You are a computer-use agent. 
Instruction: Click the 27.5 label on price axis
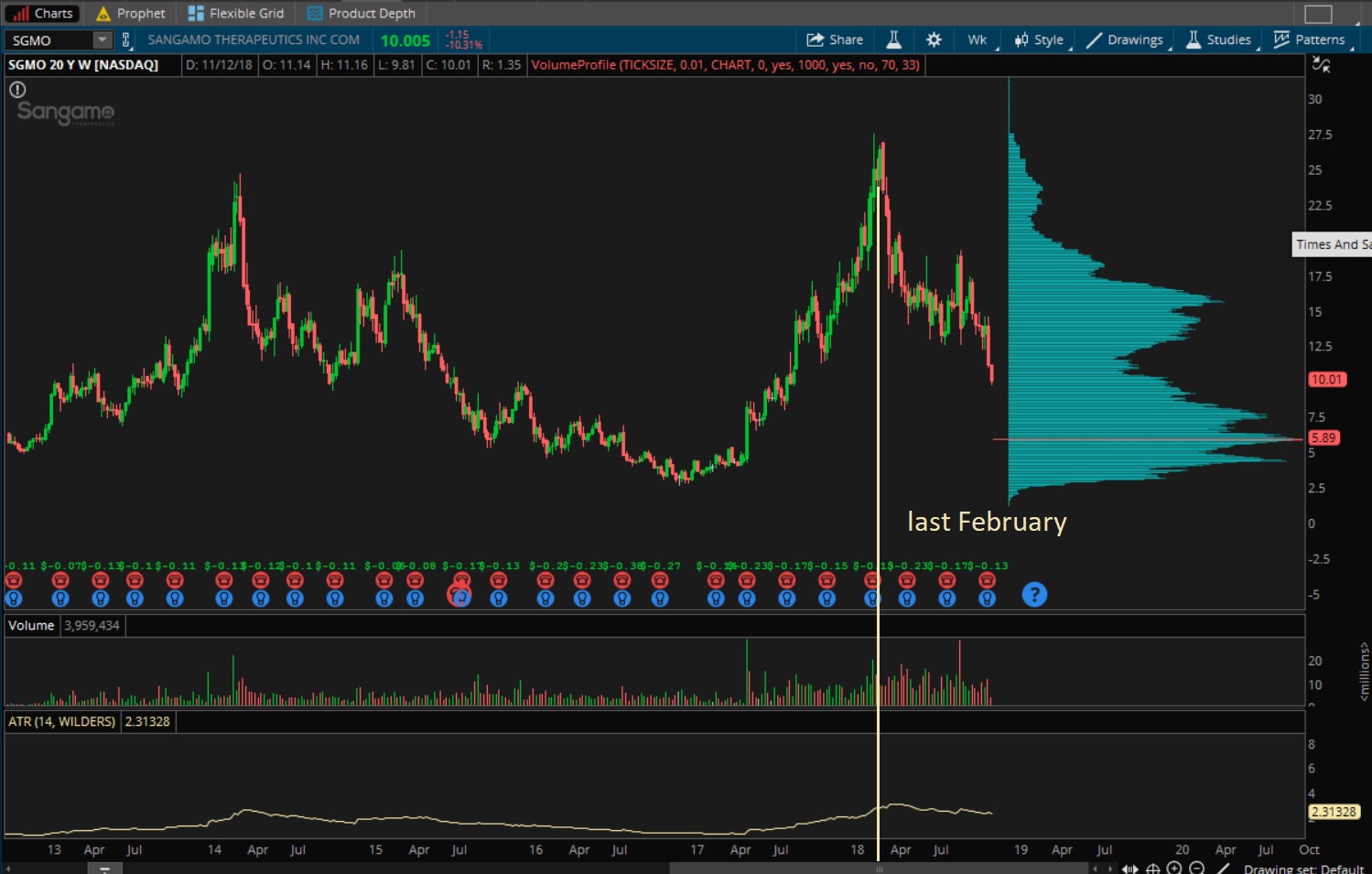pos(1320,135)
